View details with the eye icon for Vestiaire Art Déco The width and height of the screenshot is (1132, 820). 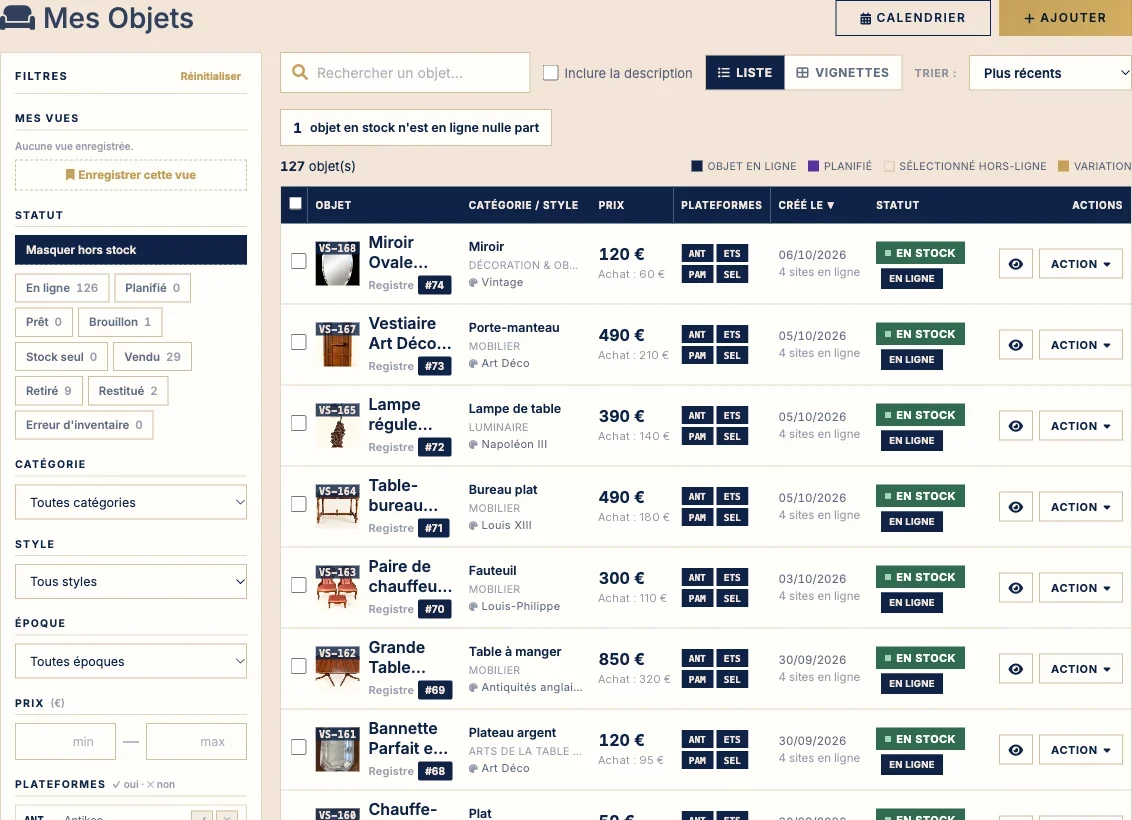[x=1015, y=345]
